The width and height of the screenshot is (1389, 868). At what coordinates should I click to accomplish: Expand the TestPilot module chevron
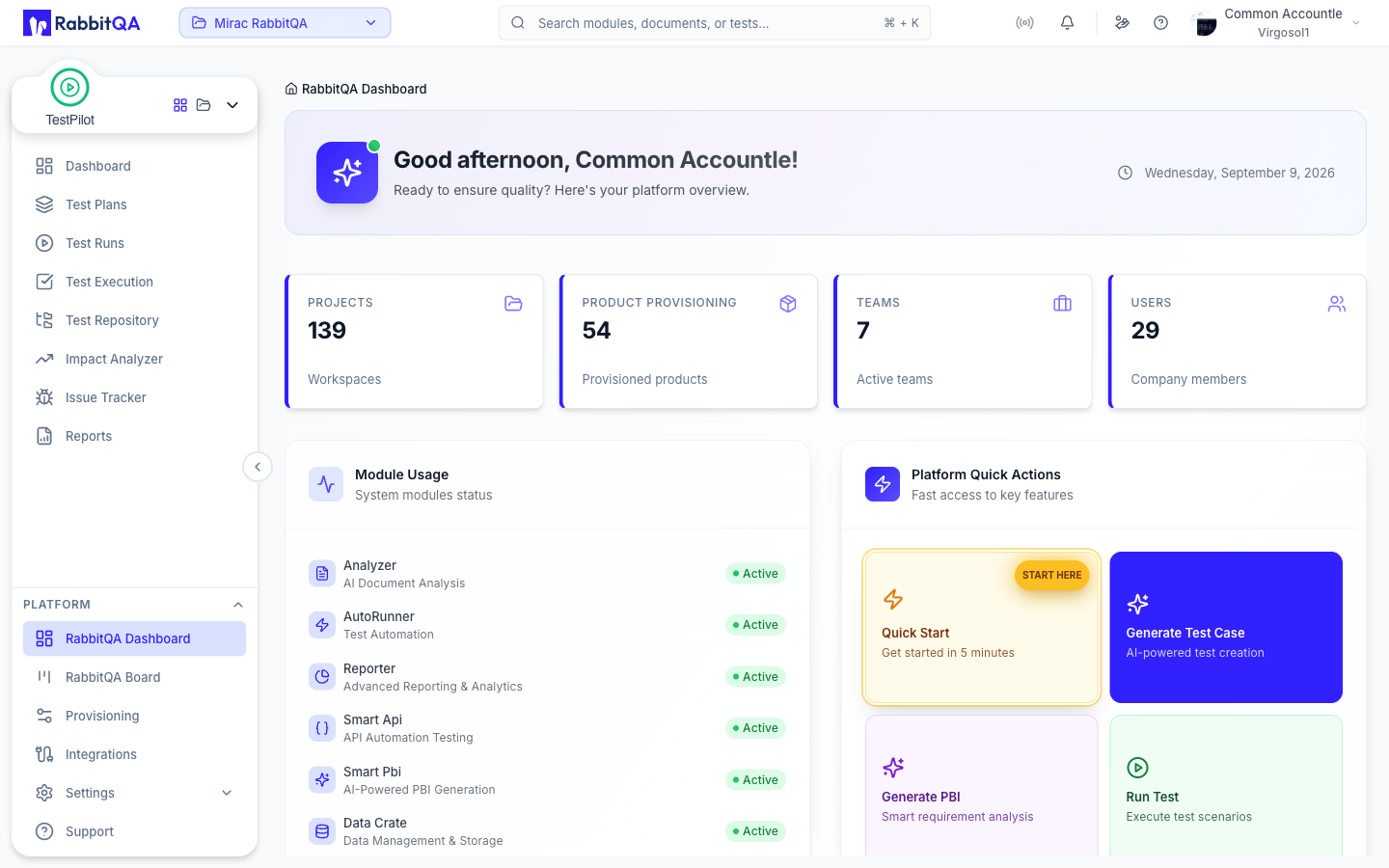pos(232,105)
